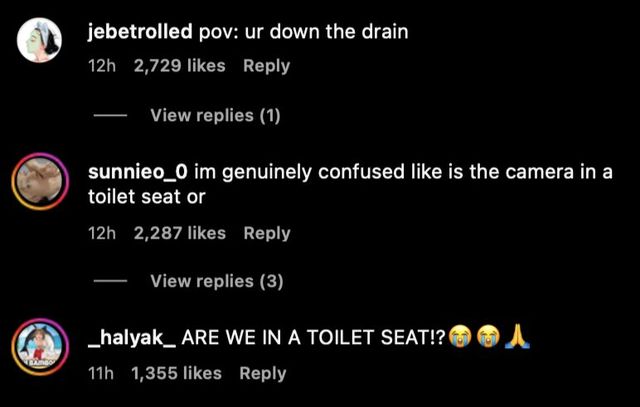640x407 pixels.
Task: Open sunnieo_0's story ring avatar
Action: tap(40, 181)
